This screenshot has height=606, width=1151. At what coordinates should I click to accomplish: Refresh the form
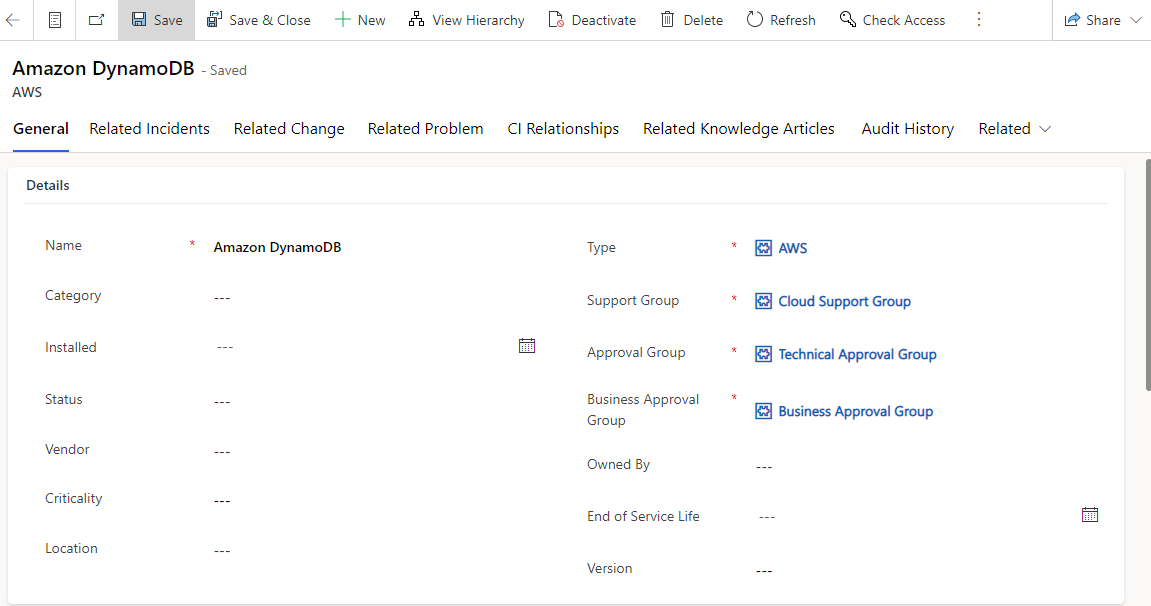click(781, 20)
